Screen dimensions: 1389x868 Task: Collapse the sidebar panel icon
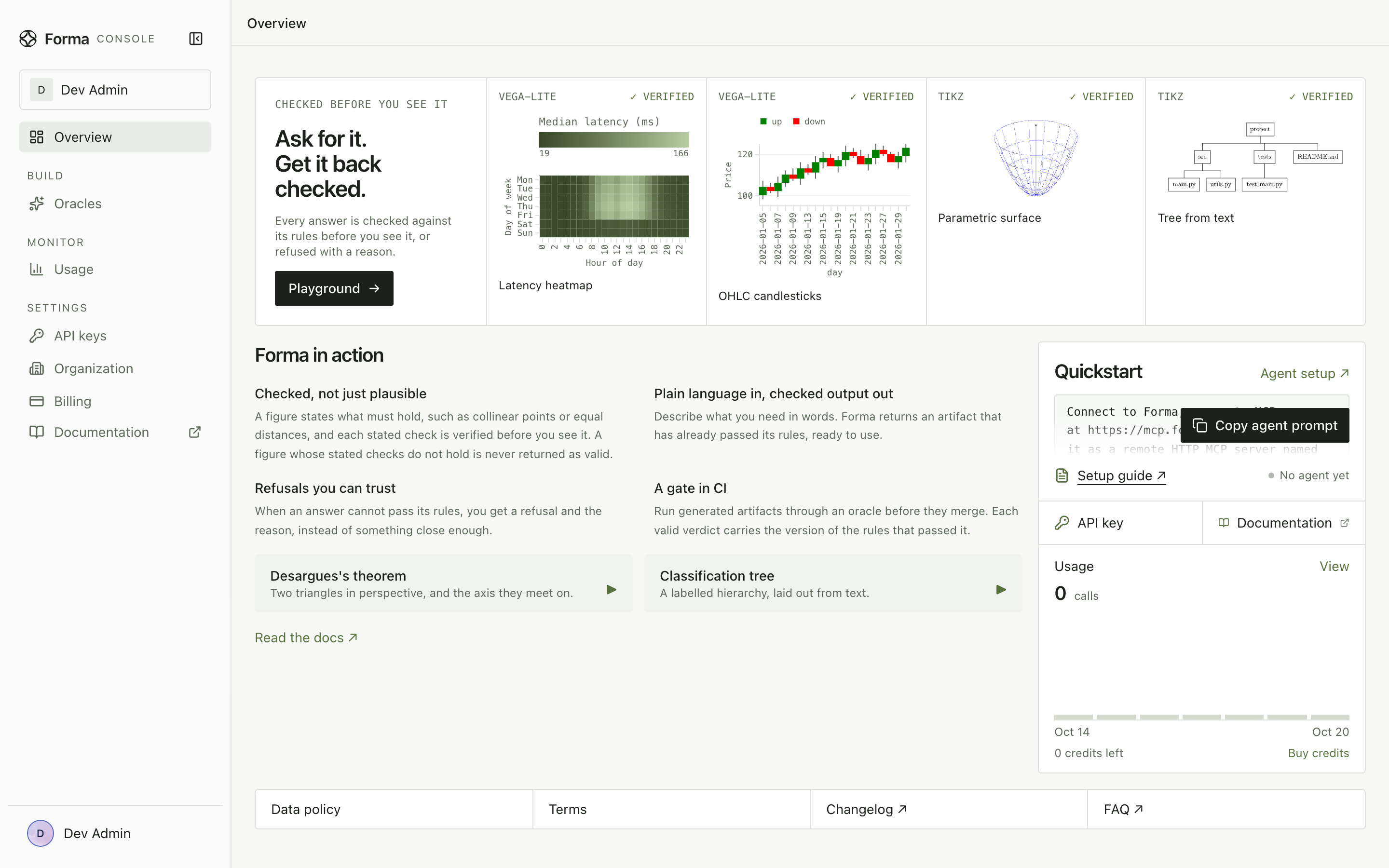[196, 39]
